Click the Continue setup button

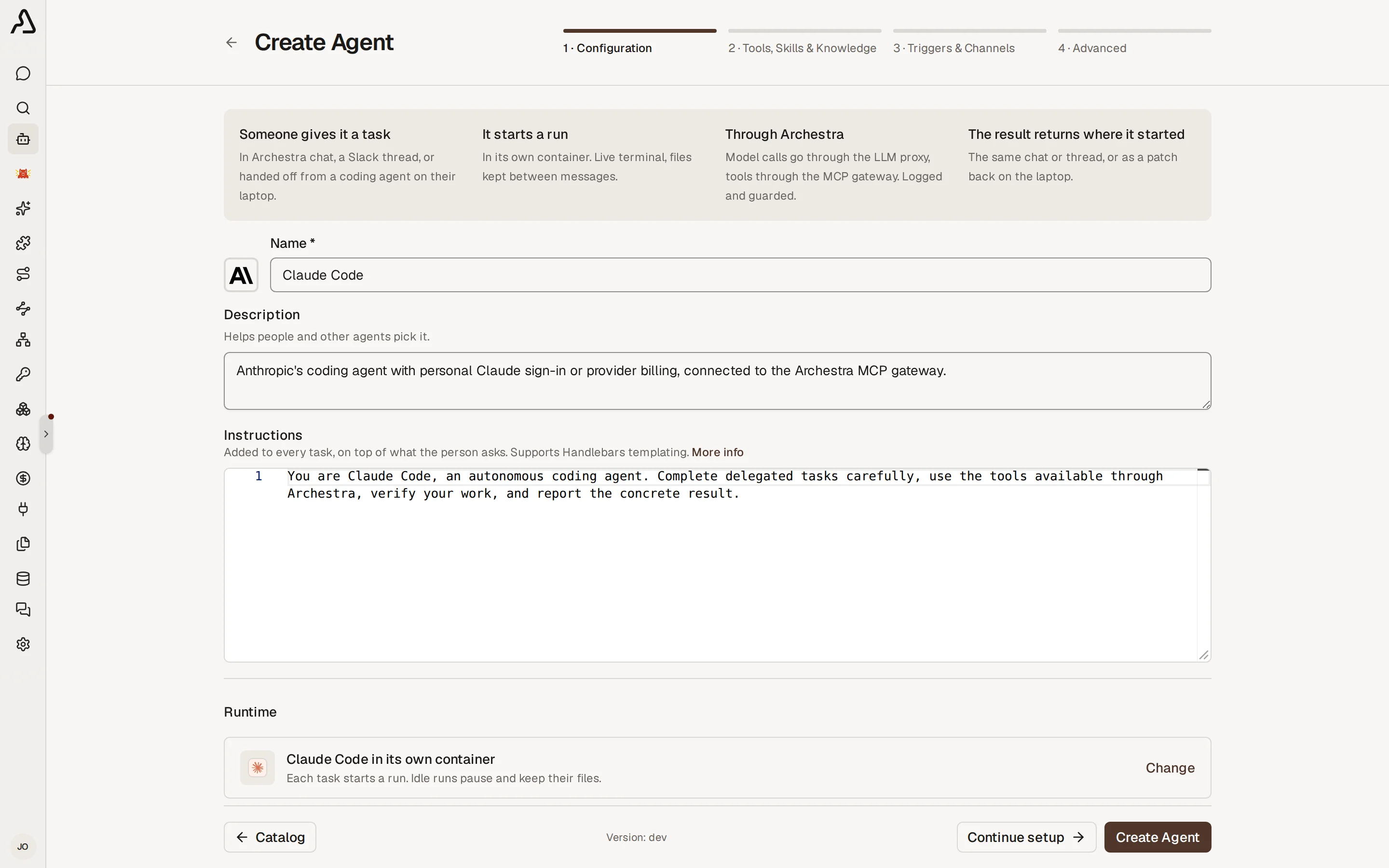(x=1026, y=837)
